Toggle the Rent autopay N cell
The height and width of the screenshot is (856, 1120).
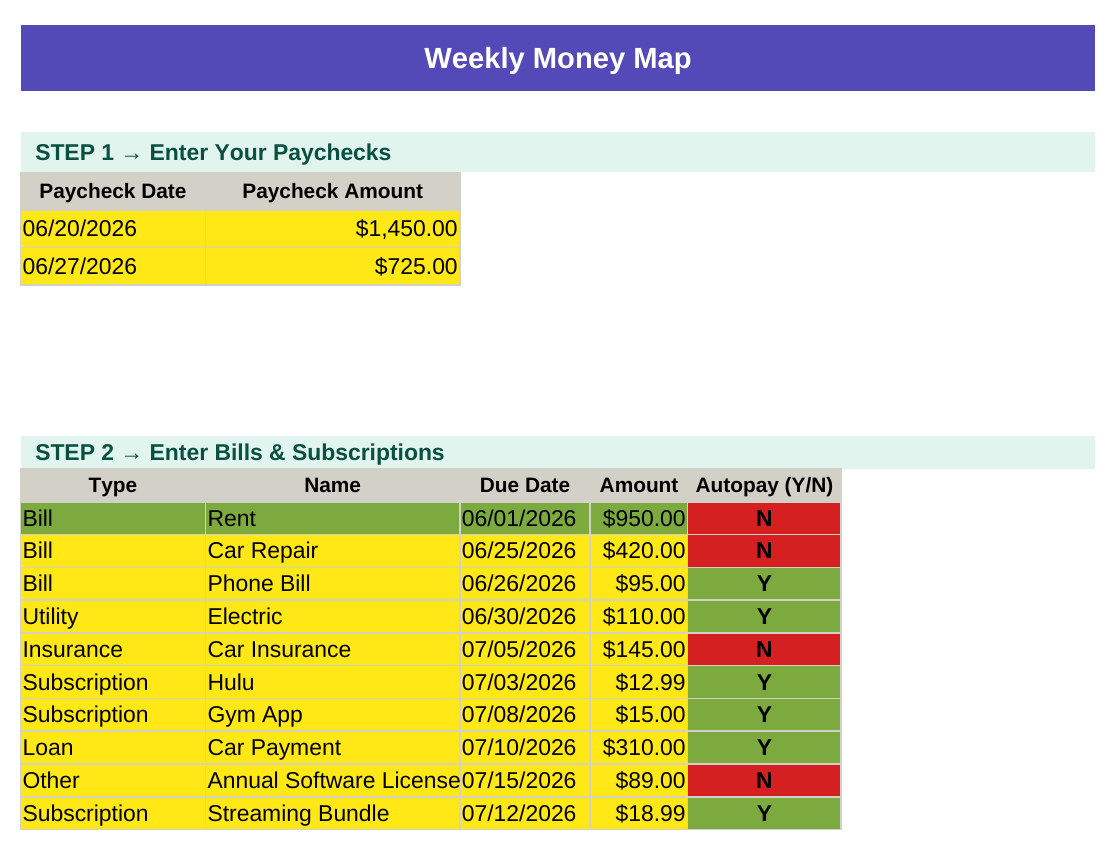764,518
